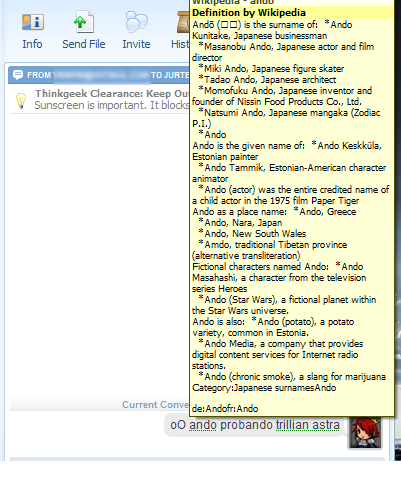Click the Ando (Star Wars) planet entry
Viewport: 401px width, 480px height.
pos(284,305)
